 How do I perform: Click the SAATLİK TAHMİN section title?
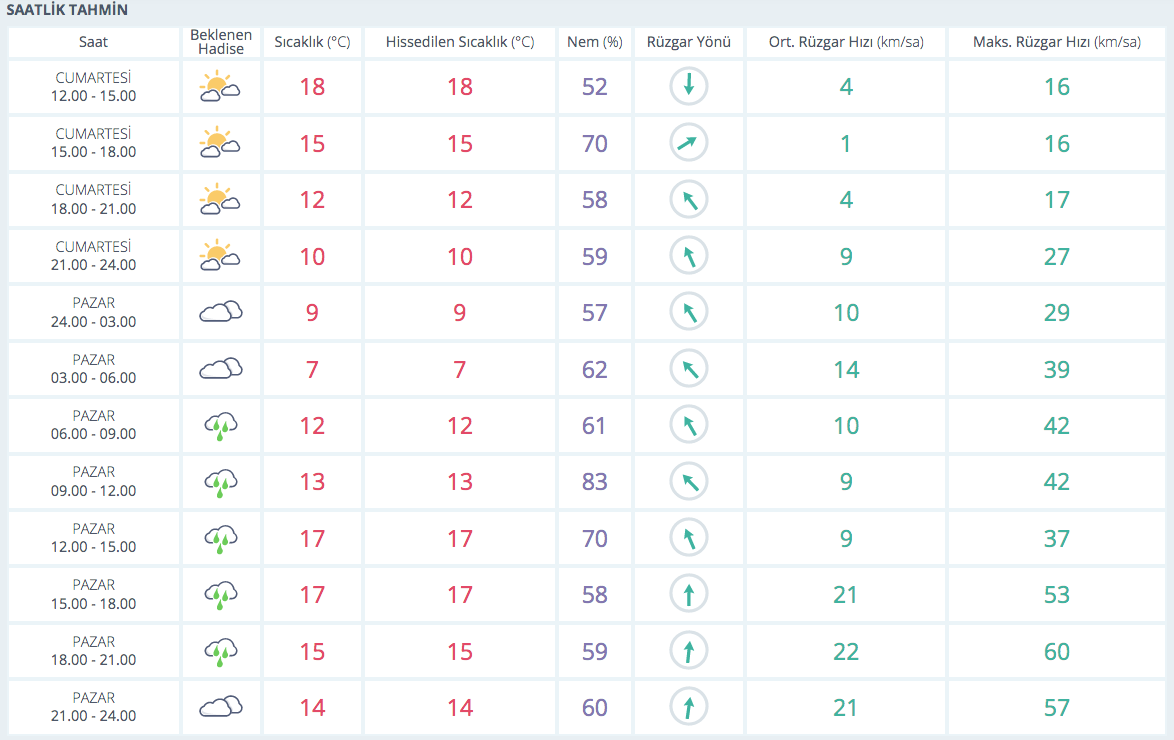(67, 10)
